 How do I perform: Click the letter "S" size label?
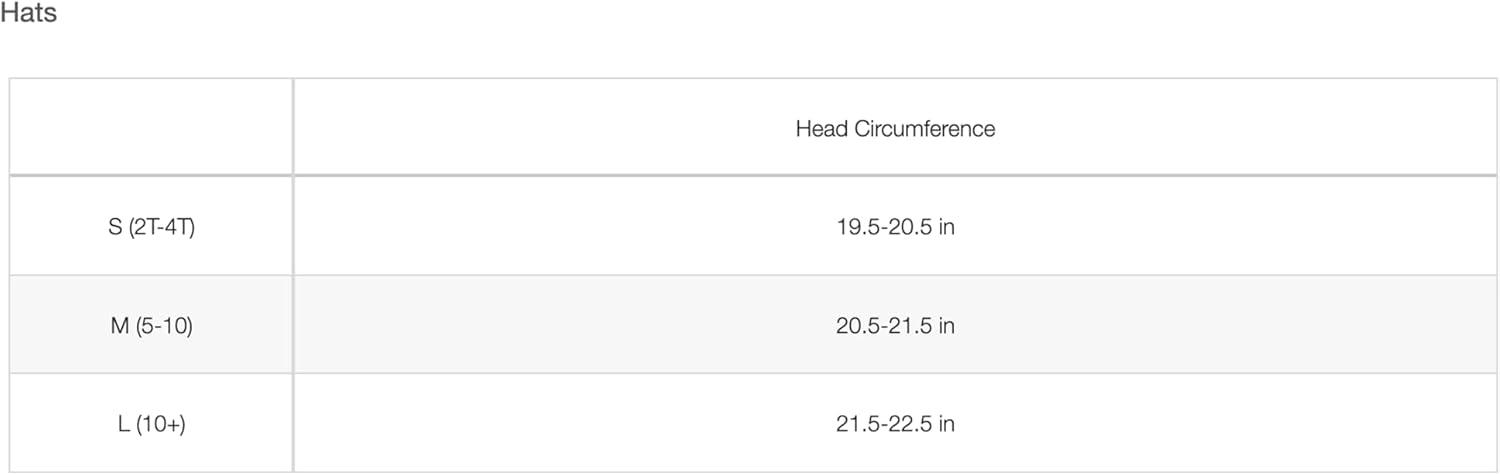(x=115, y=227)
